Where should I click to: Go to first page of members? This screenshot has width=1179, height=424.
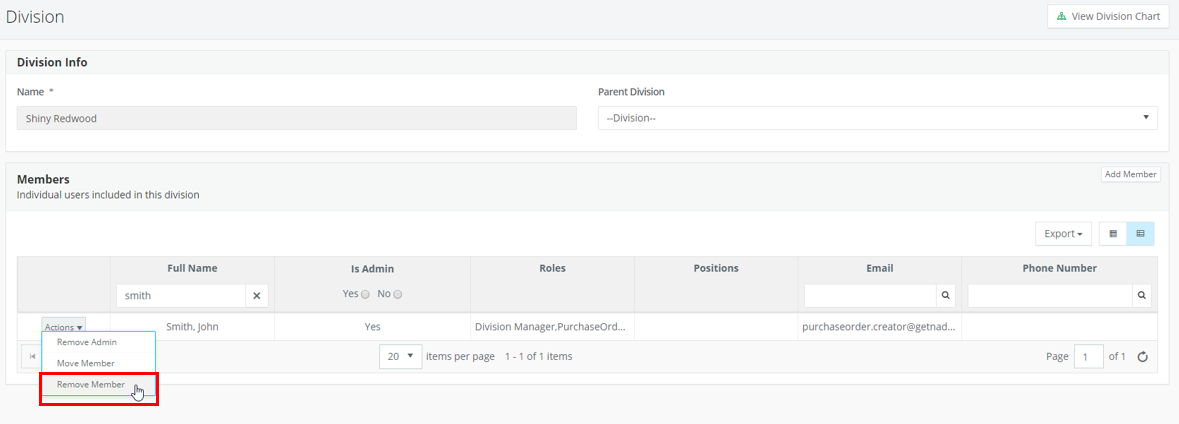pyautogui.click(x=32, y=356)
